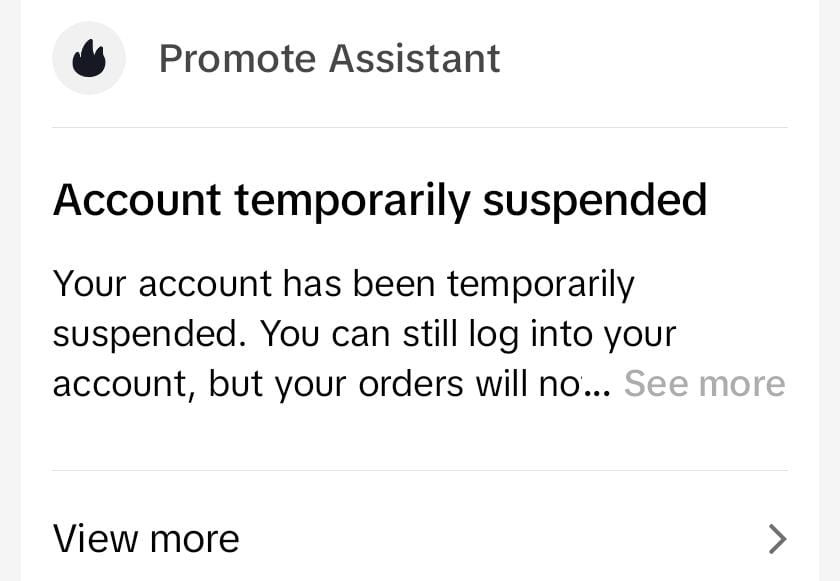
Task: Tap the right chevron beside View more
Action: pos(777,539)
